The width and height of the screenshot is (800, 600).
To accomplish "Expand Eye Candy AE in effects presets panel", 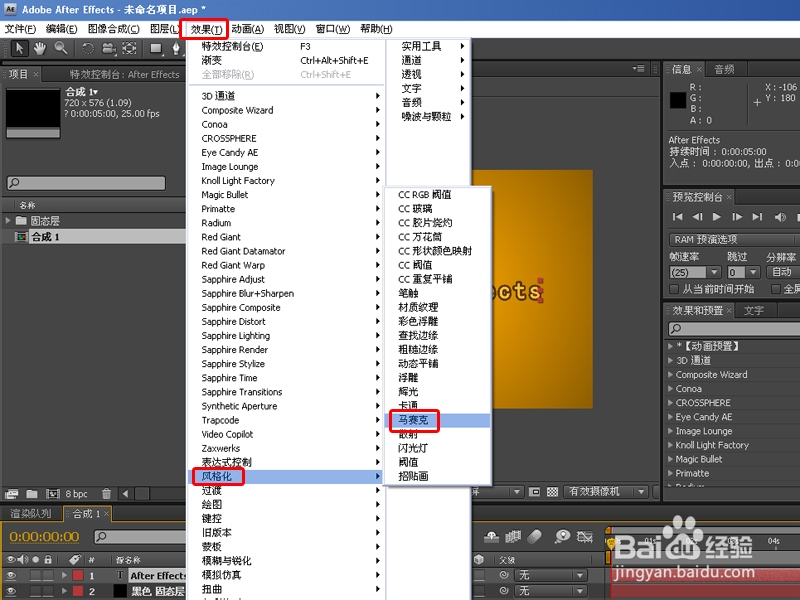I will (670, 417).
